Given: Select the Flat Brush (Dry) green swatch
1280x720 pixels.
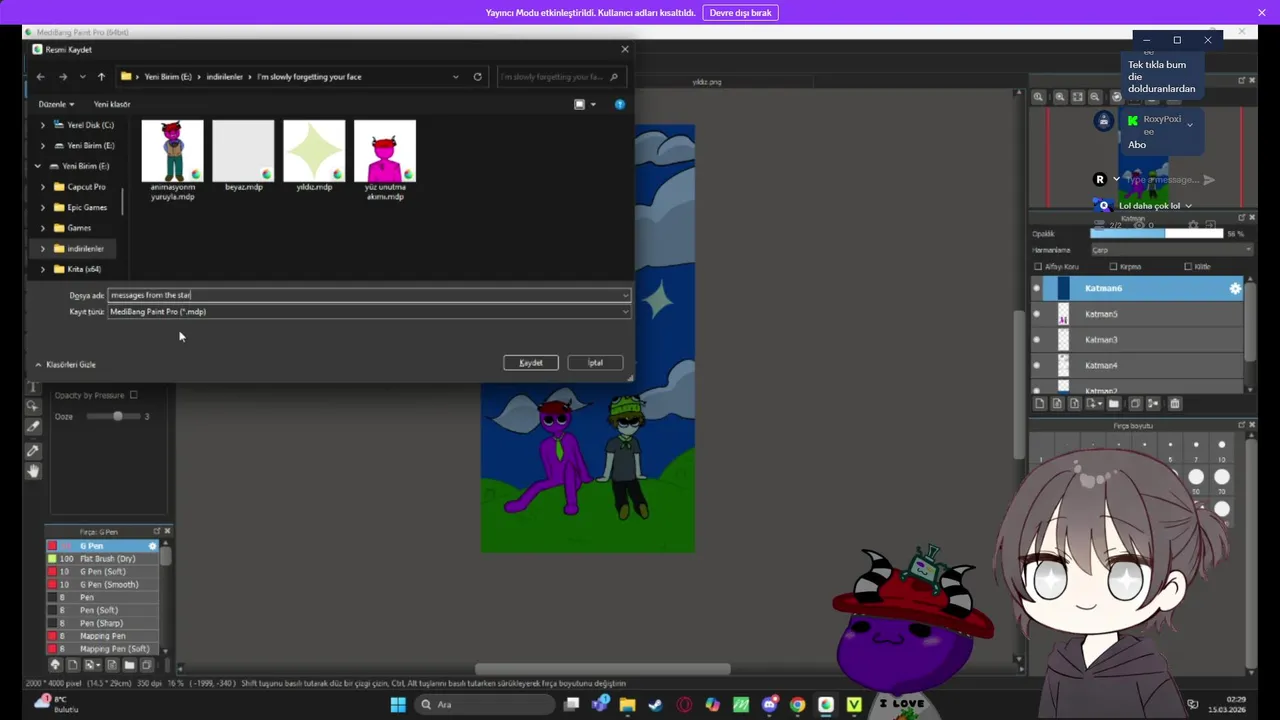Looking at the screenshot, I should click(x=52, y=559).
